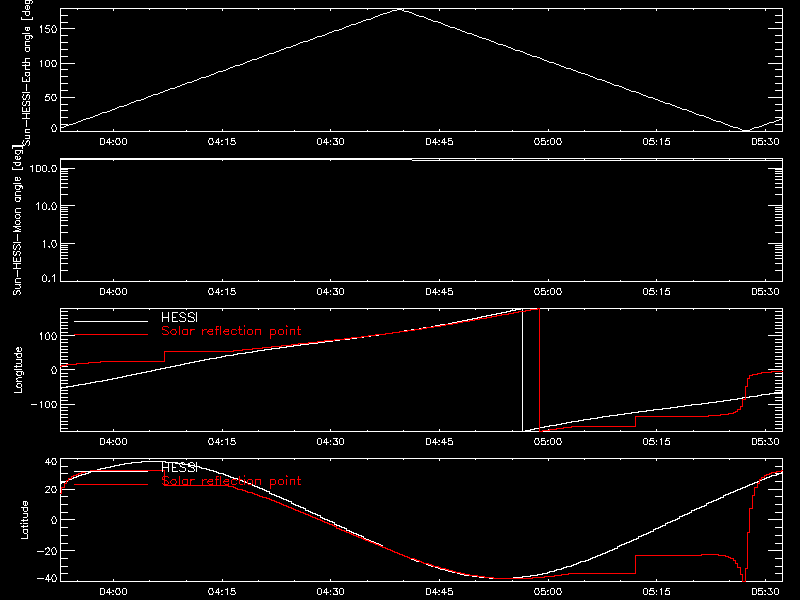Click the -40 tick on Latitude axis
800x600 pixels.
tap(46, 578)
